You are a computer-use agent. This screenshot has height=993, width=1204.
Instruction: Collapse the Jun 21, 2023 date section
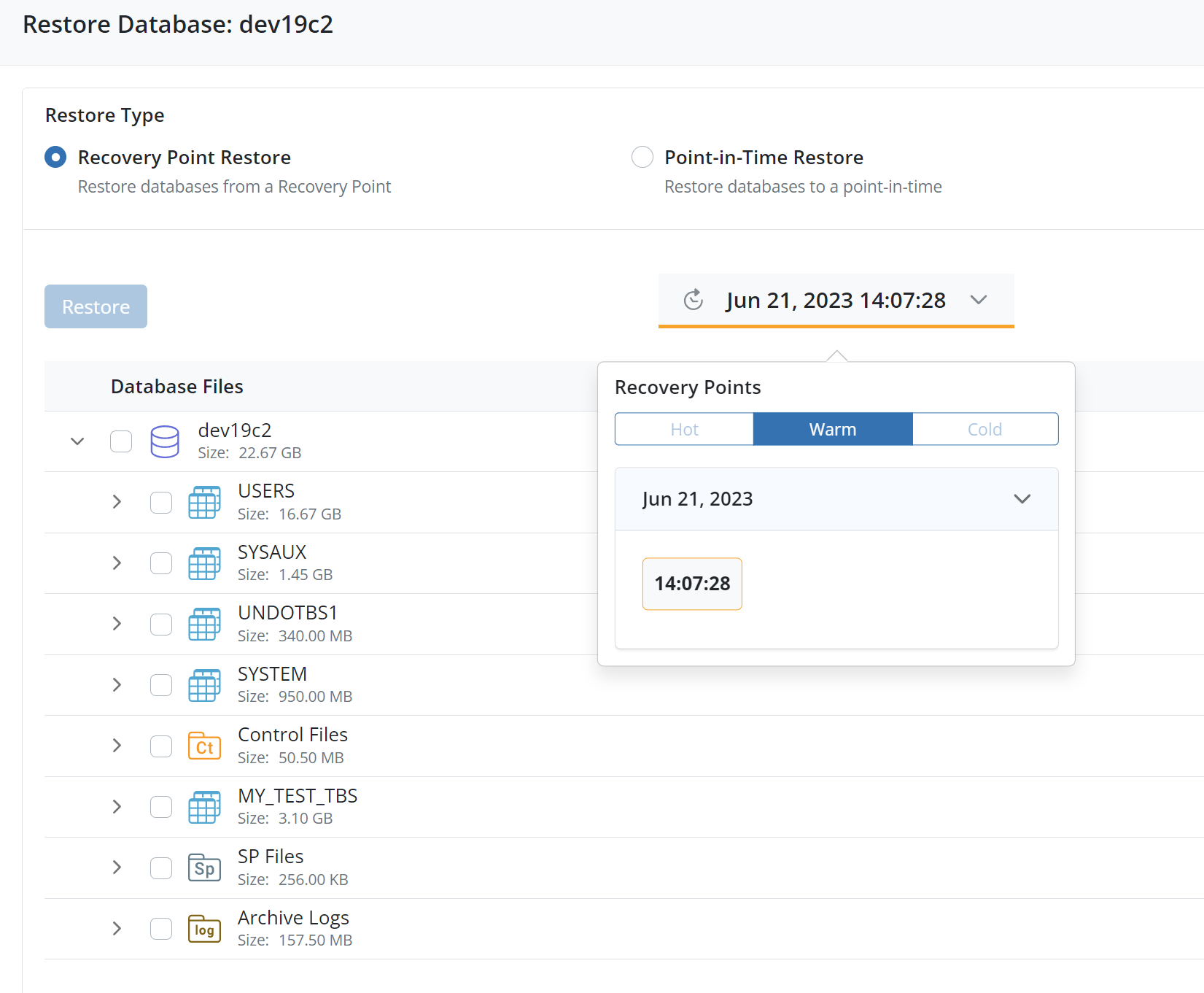[1022, 499]
